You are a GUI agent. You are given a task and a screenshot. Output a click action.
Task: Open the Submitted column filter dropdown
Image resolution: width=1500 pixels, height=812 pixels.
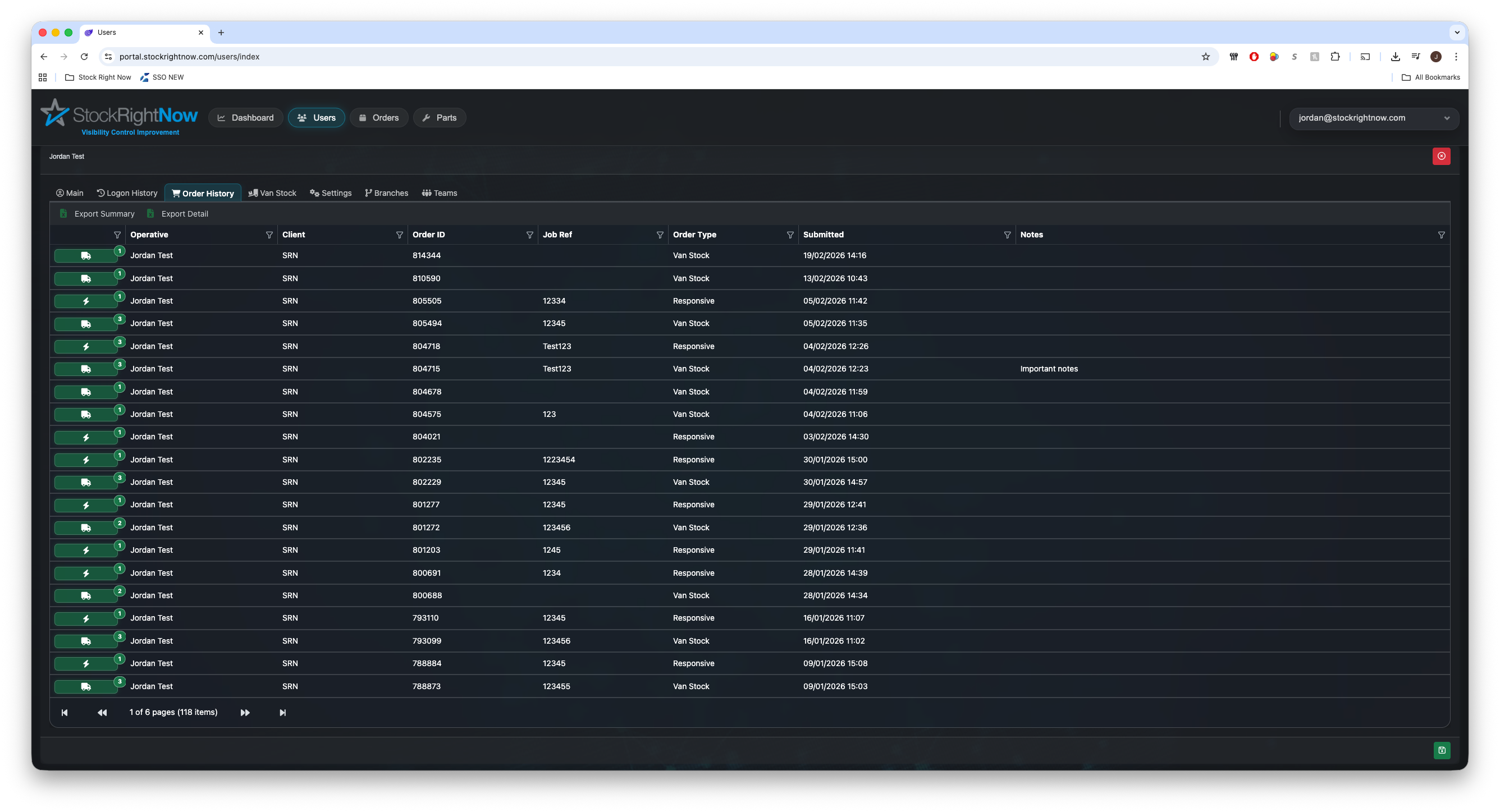click(1007, 235)
